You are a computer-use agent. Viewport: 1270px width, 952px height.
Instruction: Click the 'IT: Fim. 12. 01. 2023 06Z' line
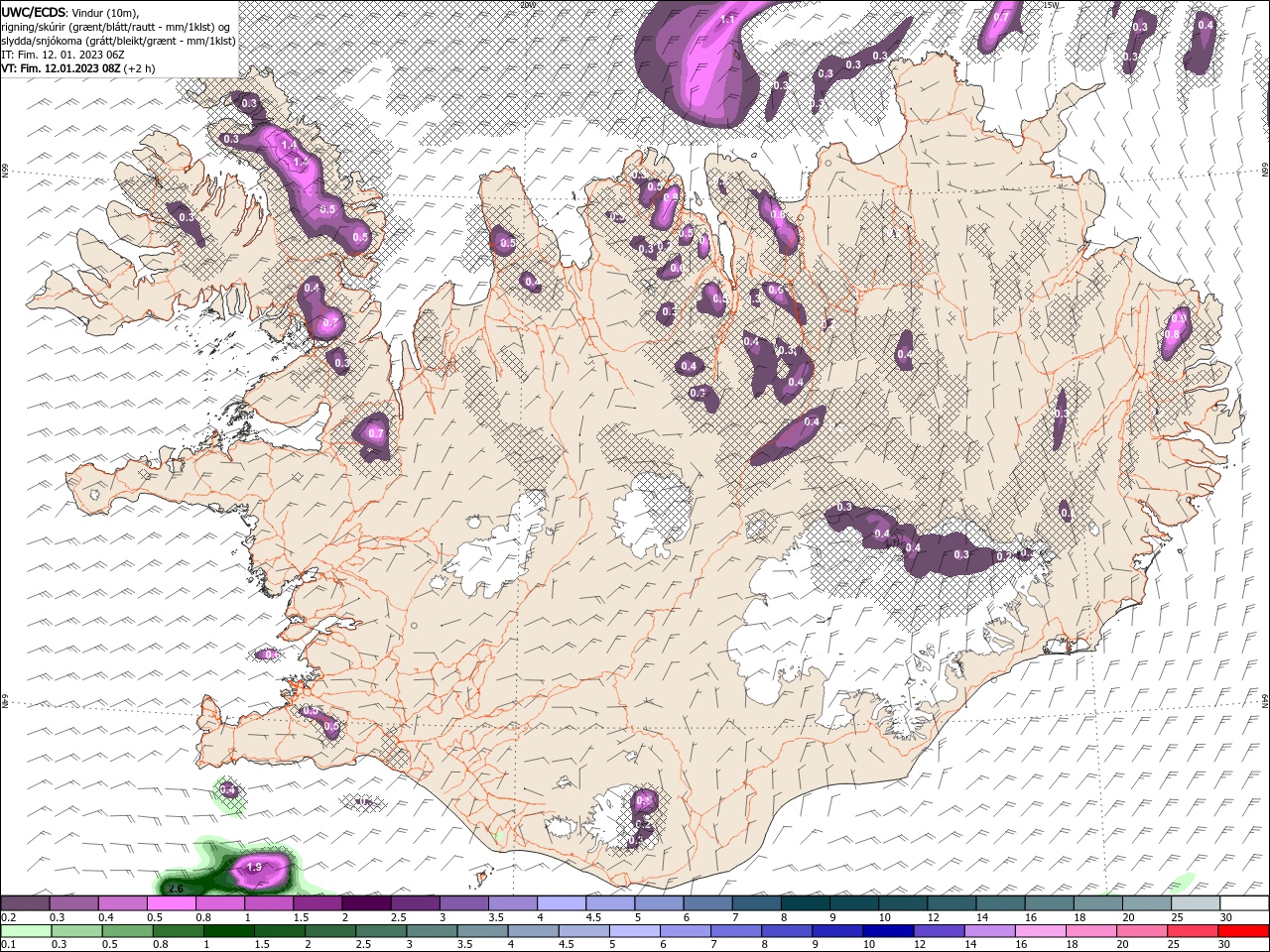(63, 55)
